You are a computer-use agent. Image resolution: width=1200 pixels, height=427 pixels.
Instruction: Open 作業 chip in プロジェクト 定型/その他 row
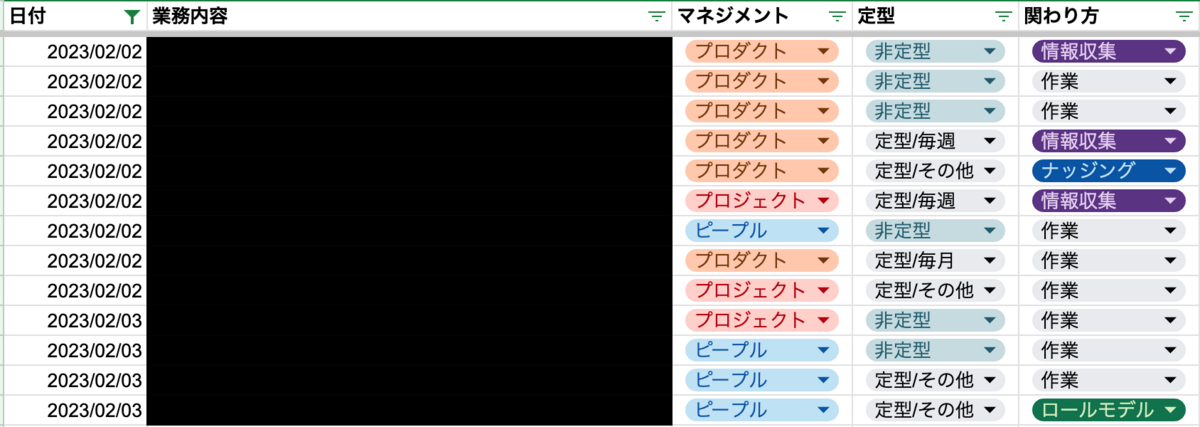1109,291
